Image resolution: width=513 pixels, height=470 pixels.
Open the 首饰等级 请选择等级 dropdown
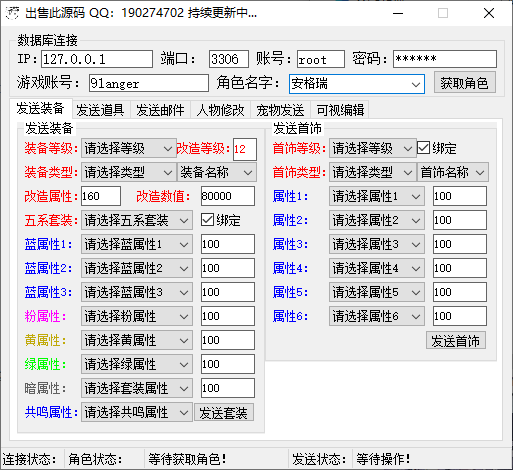click(x=373, y=148)
